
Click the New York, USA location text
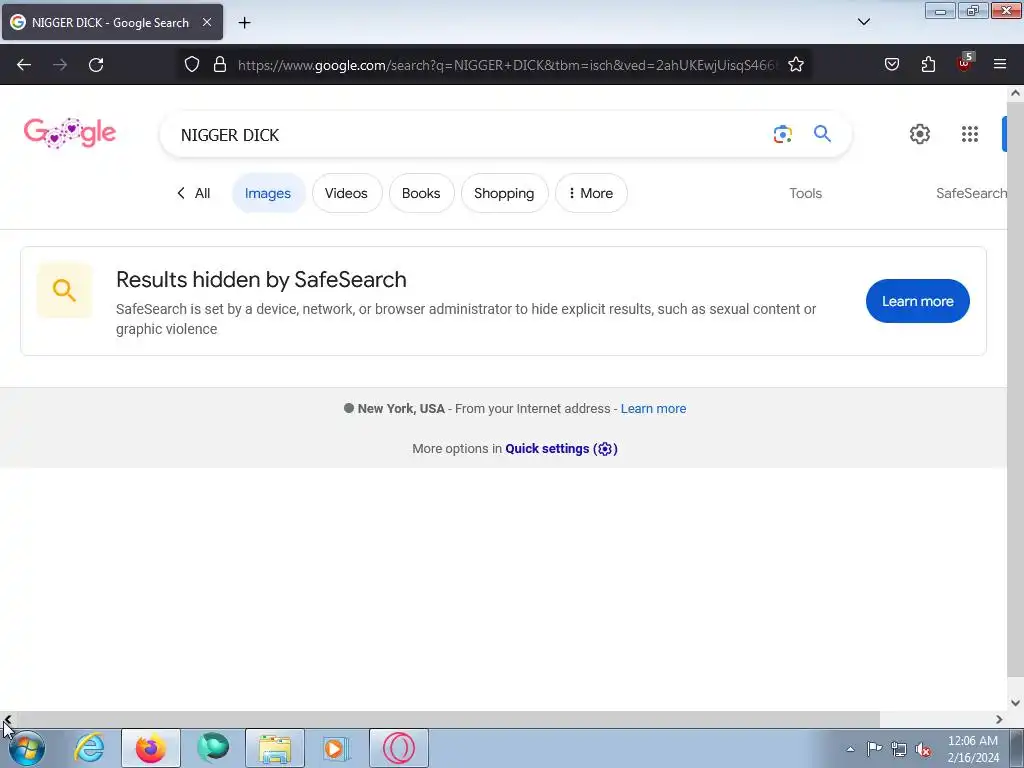coord(401,409)
